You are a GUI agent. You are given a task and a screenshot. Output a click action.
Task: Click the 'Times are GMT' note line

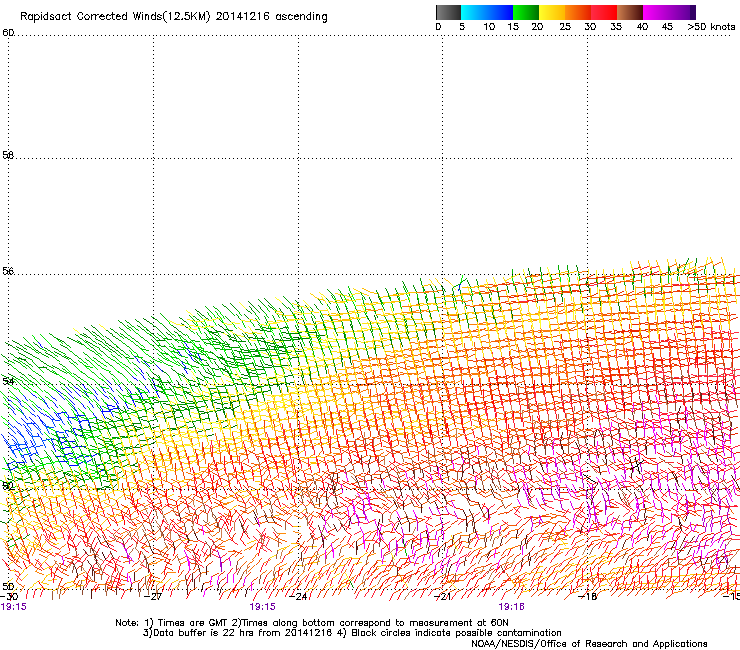click(x=312, y=623)
